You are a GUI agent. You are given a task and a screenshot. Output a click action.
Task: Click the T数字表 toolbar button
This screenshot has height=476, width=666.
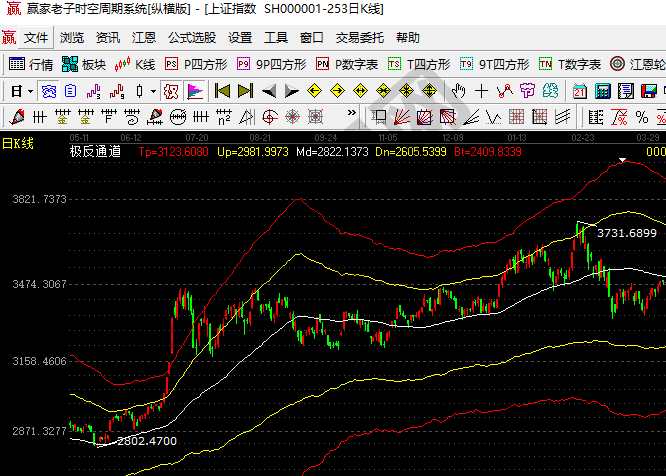tap(570, 64)
